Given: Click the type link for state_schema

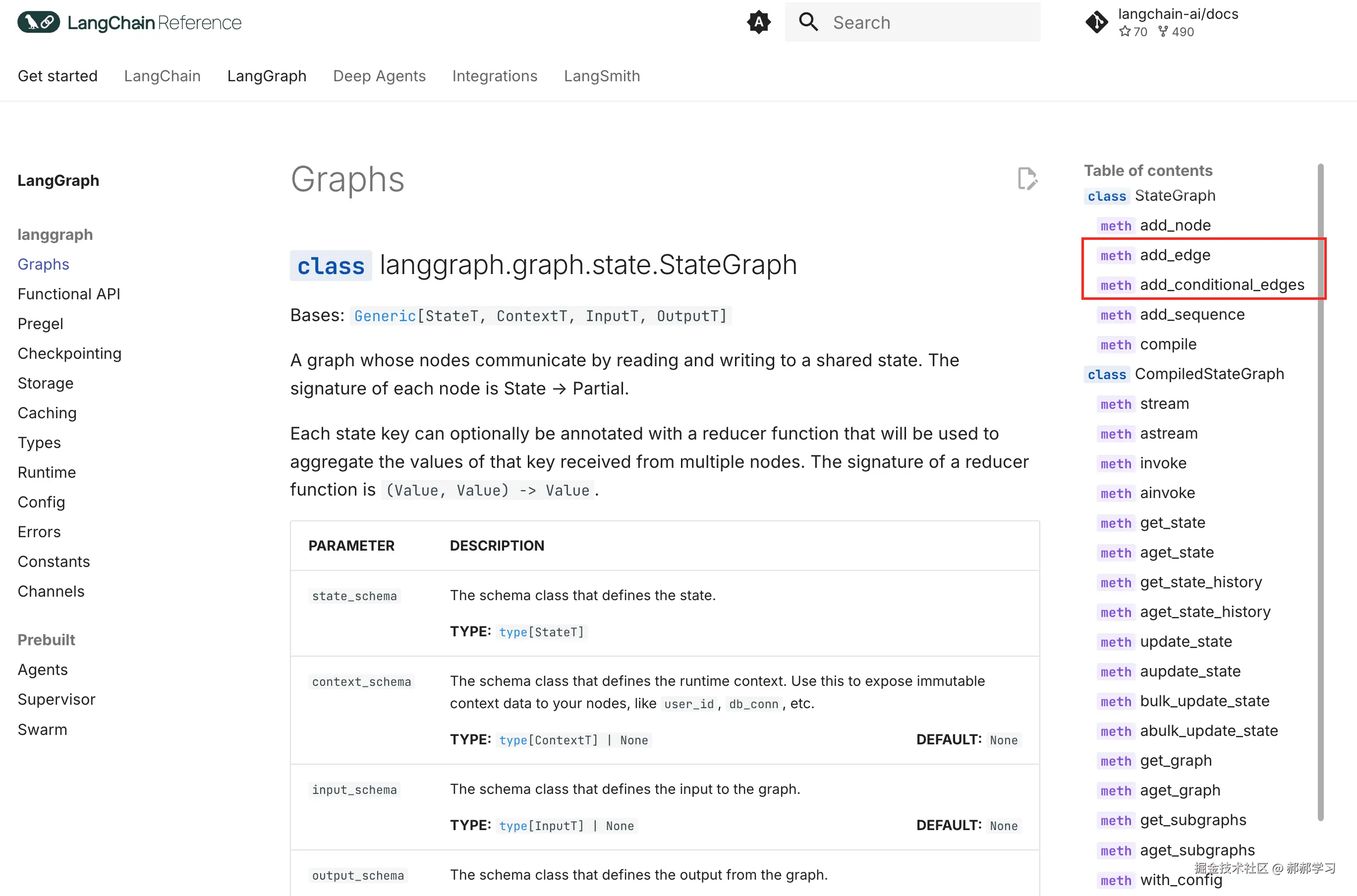Looking at the screenshot, I should [512, 632].
